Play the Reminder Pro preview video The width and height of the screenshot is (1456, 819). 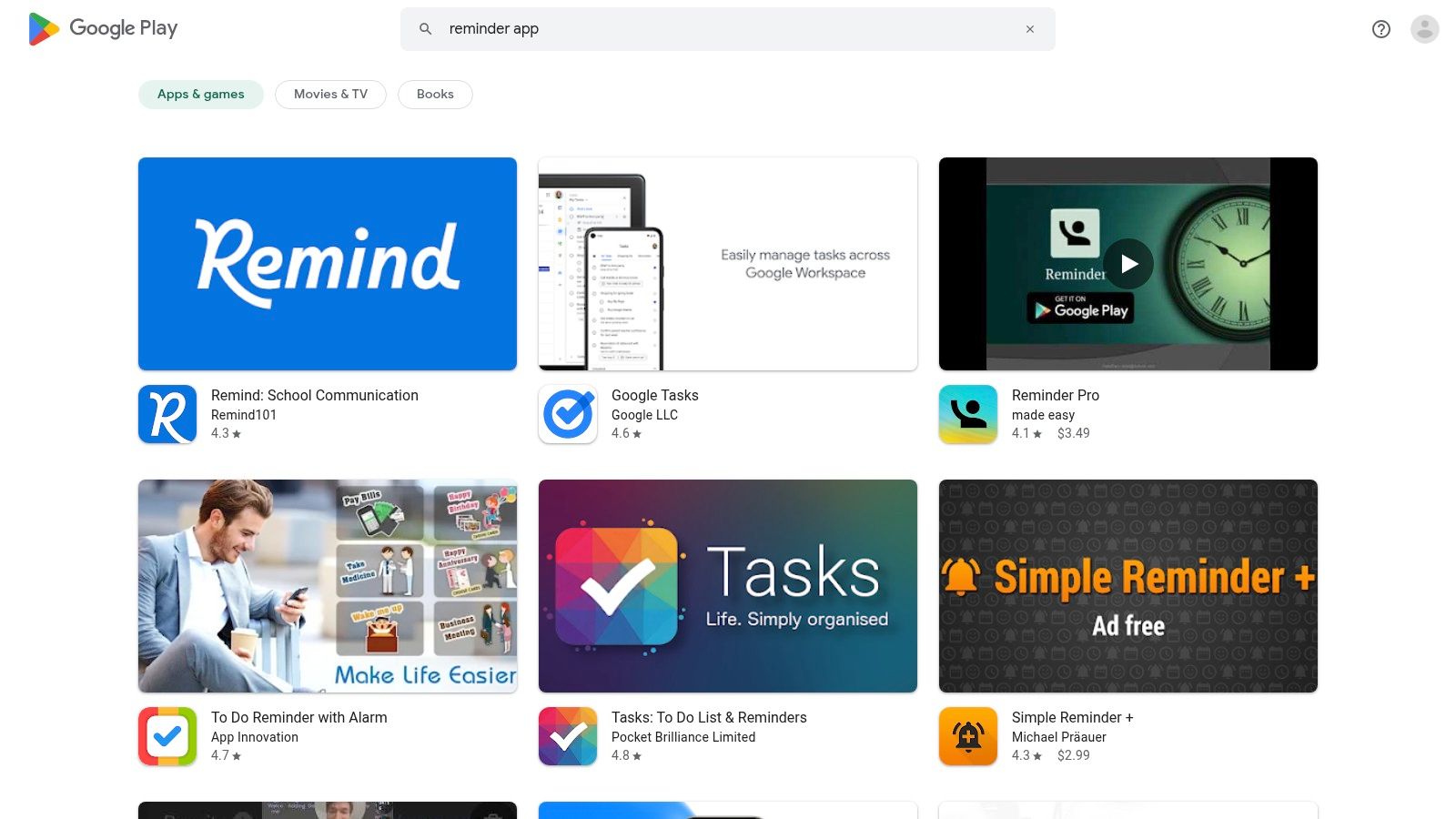(x=1128, y=264)
